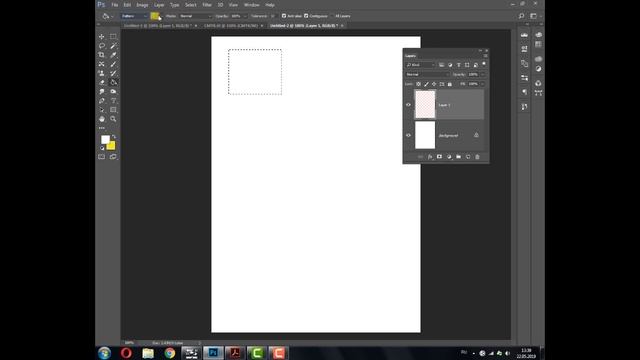
Task: Open Opera from the taskbar
Action: tap(126, 353)
